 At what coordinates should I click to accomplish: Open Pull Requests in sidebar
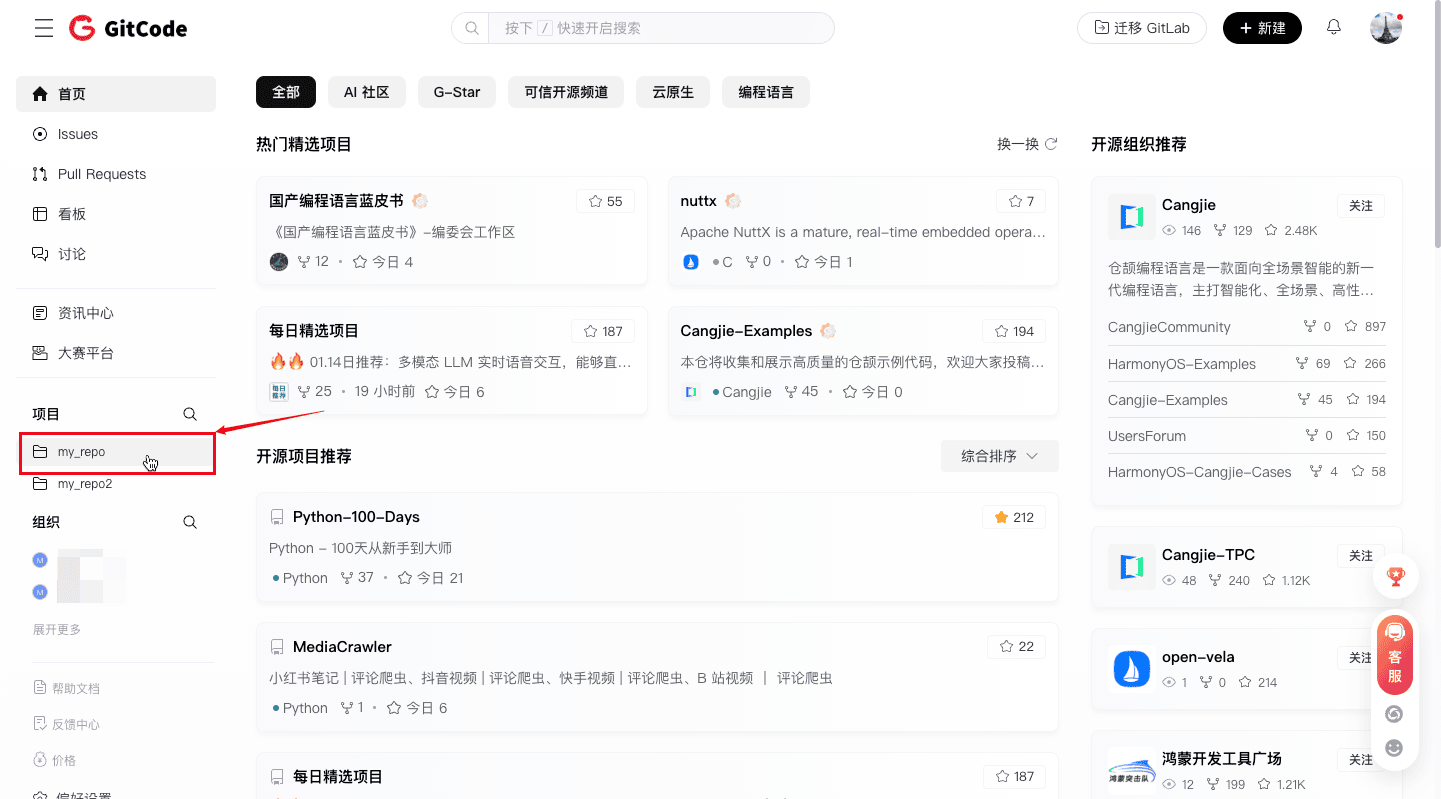point(101,174)
